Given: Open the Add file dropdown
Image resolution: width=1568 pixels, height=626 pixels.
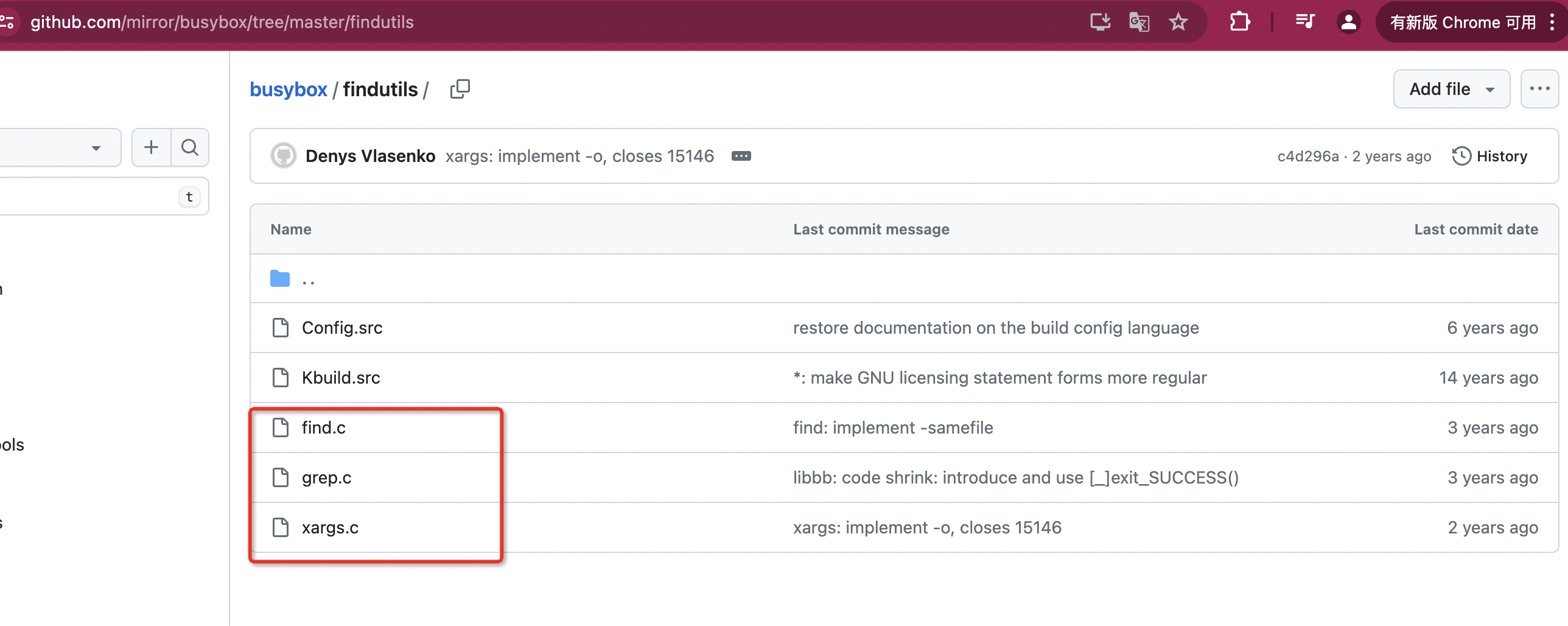Looking at the screenshot, I should pyautogui.click(x=1452, y=89).
